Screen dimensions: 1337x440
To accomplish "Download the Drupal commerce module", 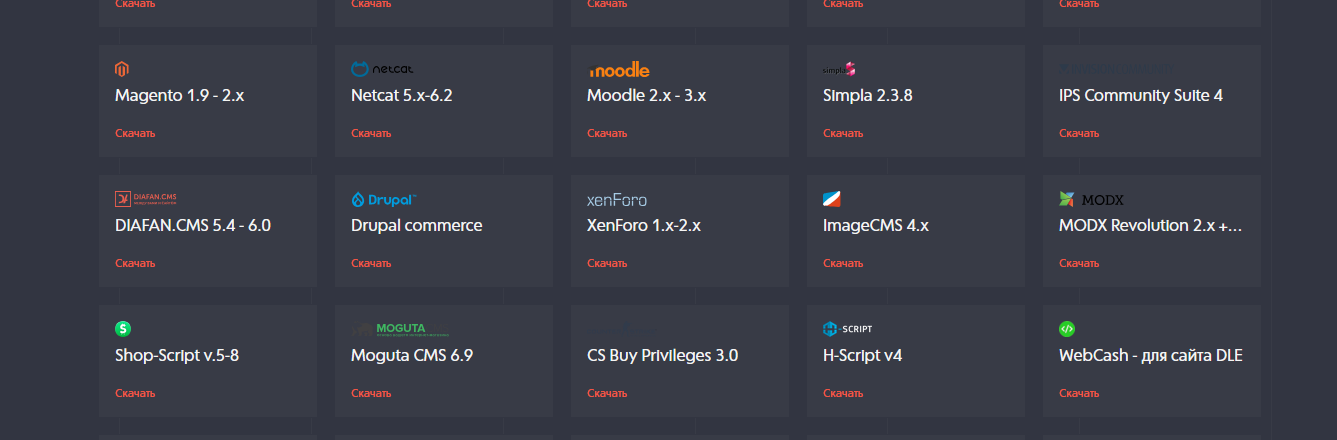I will pos(371,263).
